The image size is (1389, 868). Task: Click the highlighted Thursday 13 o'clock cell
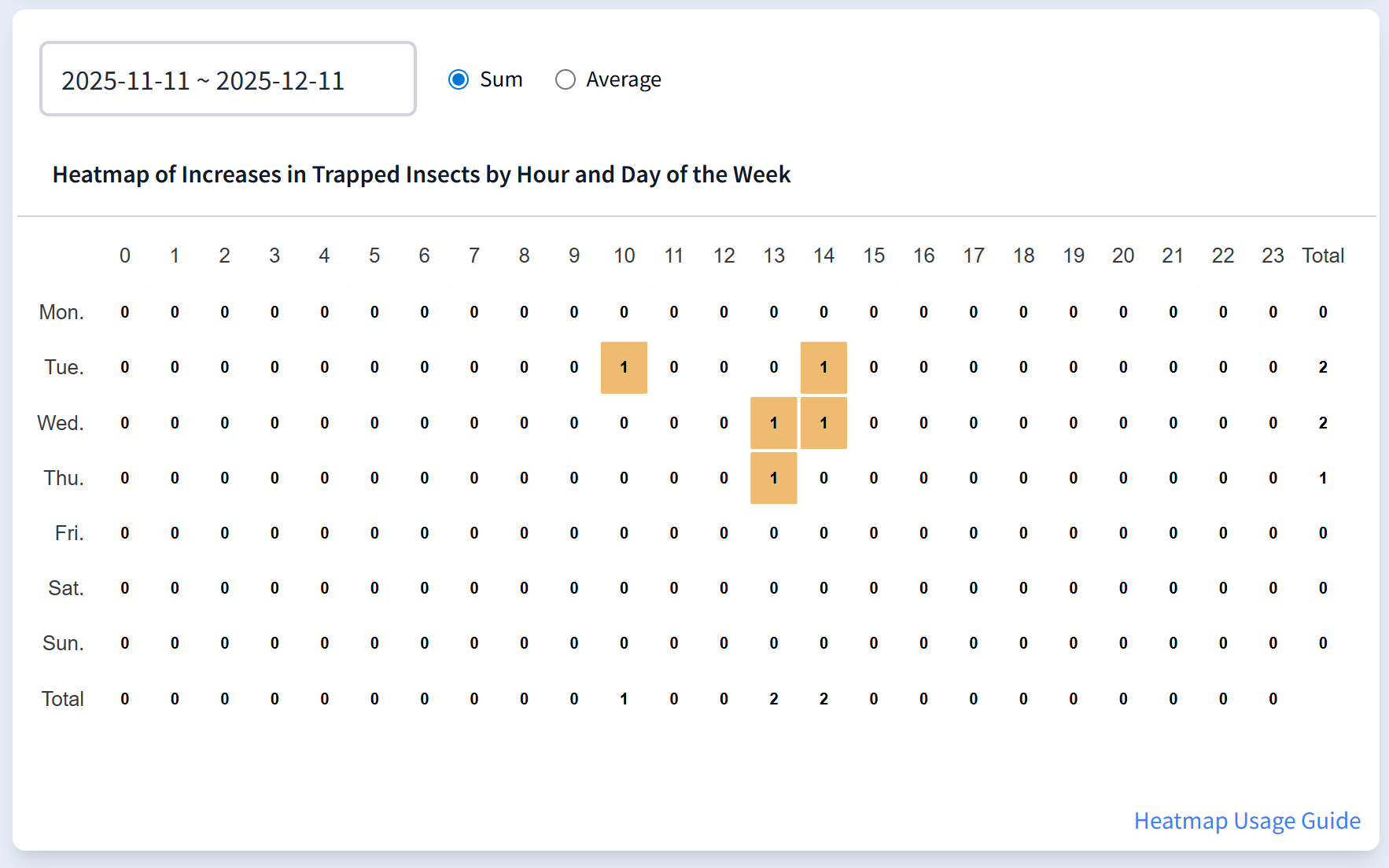(773, 478)
